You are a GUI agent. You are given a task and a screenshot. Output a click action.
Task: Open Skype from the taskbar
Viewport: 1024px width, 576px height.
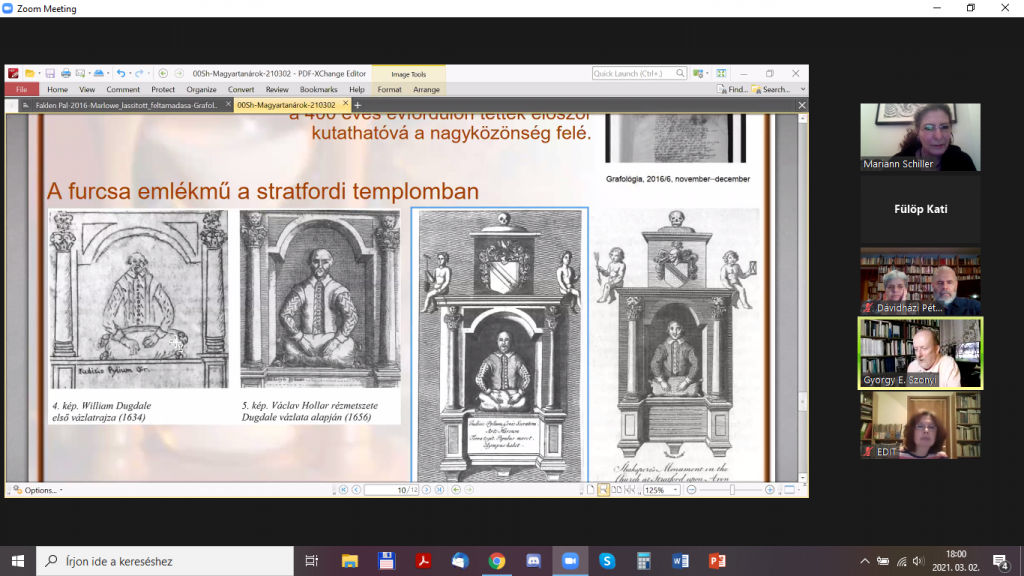[607, 561]
